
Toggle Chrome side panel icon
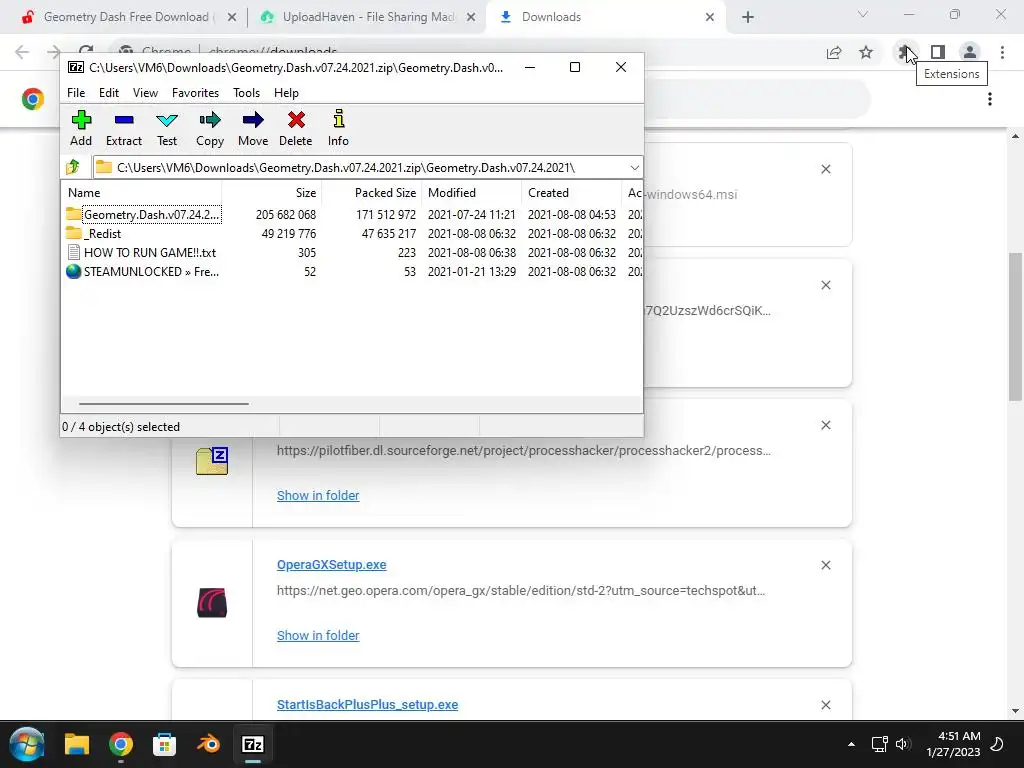[x=938, y=52]
